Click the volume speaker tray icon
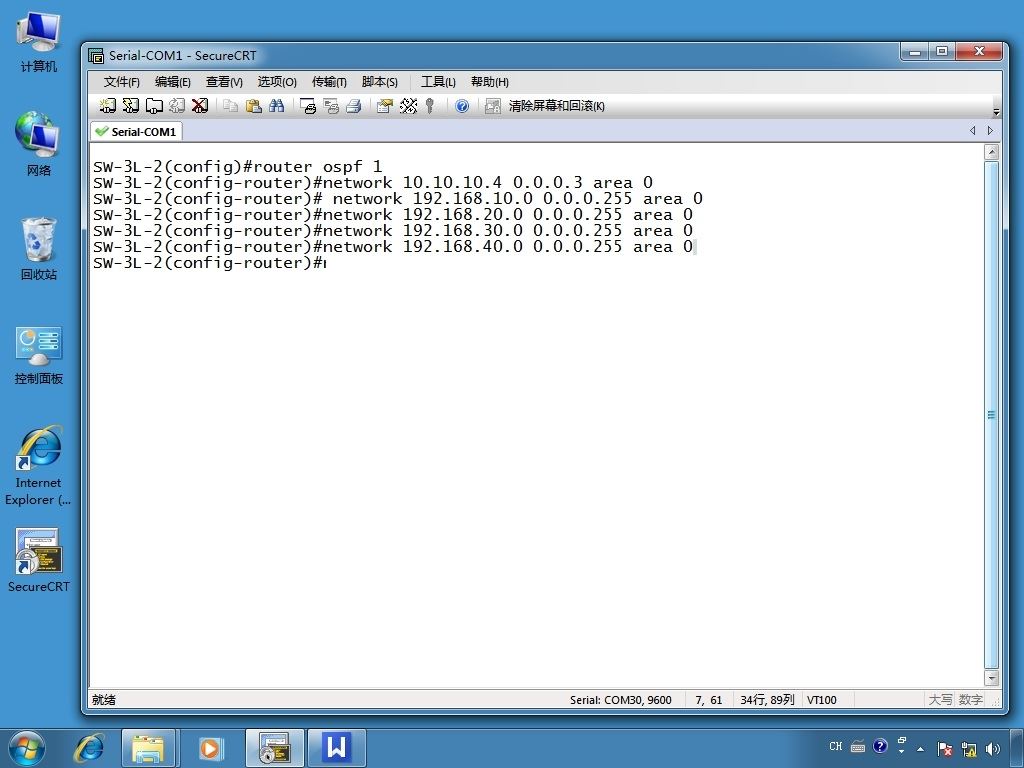 [993, 748]
